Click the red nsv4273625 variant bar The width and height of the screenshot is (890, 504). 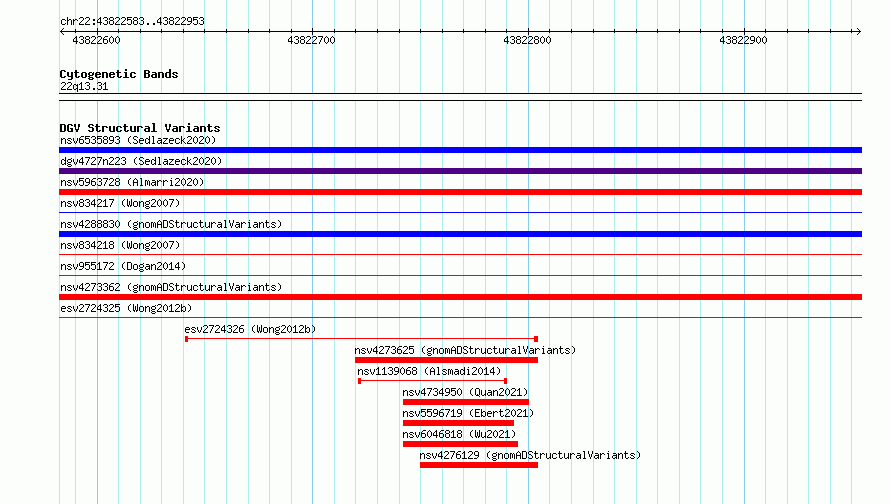pyautogui.click(x=446, y=360)
